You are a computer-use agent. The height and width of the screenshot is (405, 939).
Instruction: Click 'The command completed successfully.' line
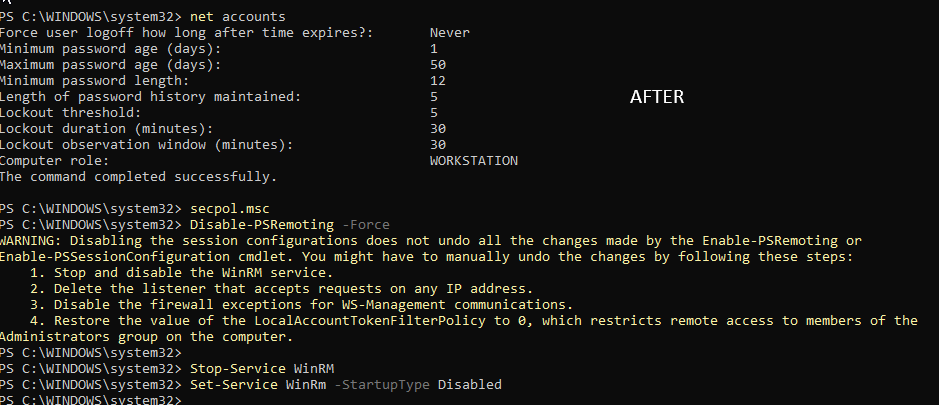point(137,177)
